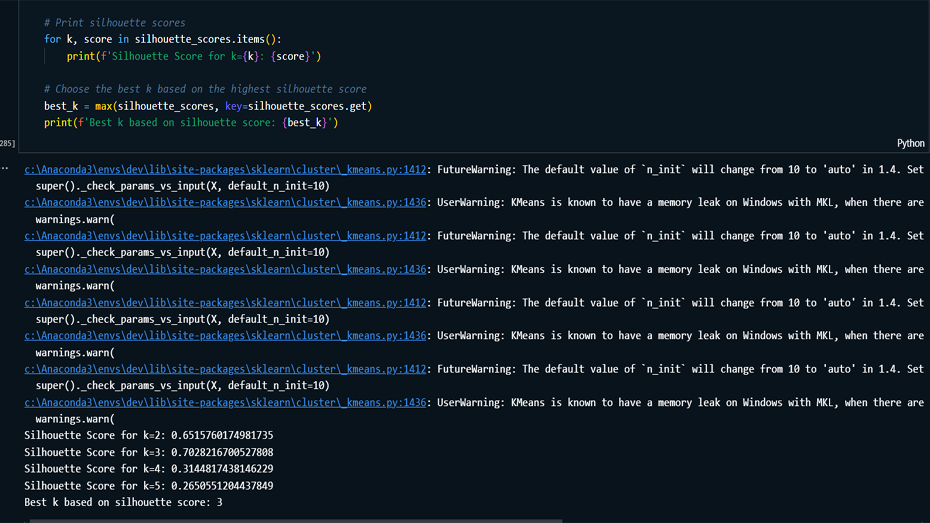Click the third _kmeans.py:1436 source link
This screenshot has height=523, width=930.
pyautogui.click(x=225, y=336)
